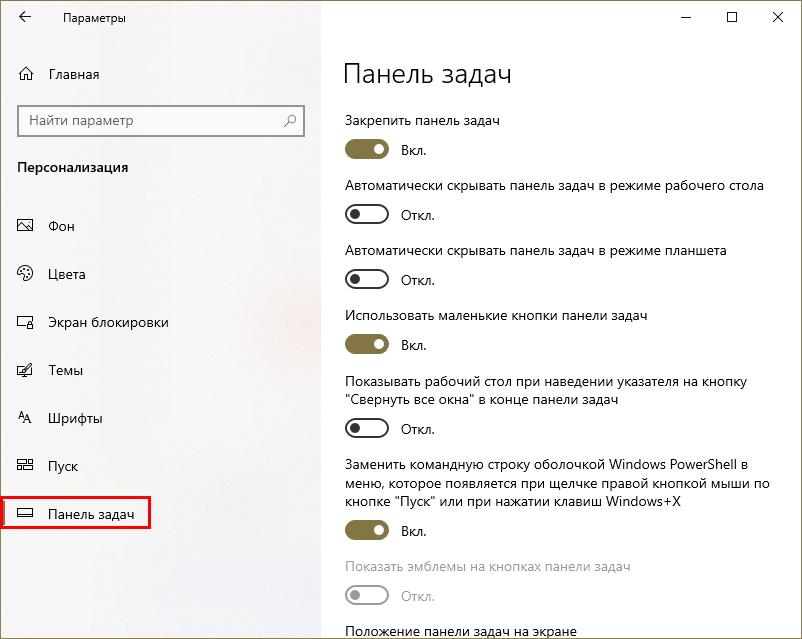The width and height of the screenshot is (802, 639).
Task: Maximize the Параметры window
Action: coord(732,17)
